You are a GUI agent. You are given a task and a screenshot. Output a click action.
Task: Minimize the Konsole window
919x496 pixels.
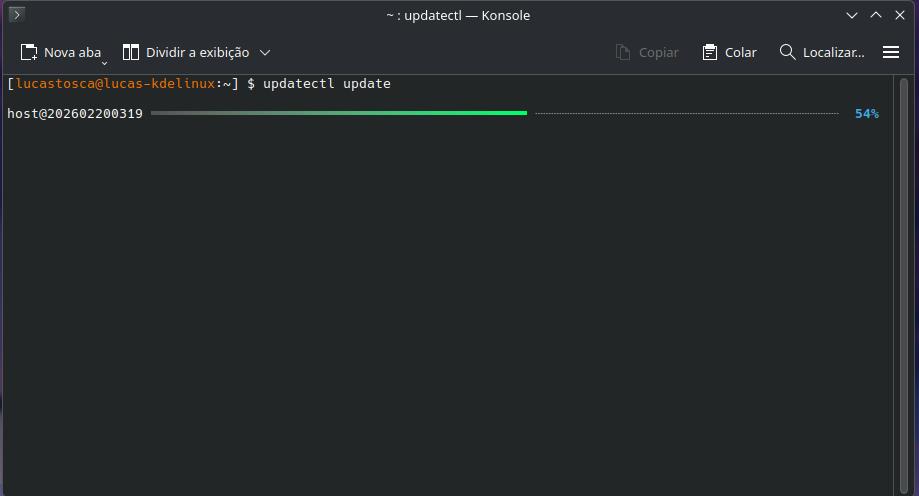coord(852,15)
